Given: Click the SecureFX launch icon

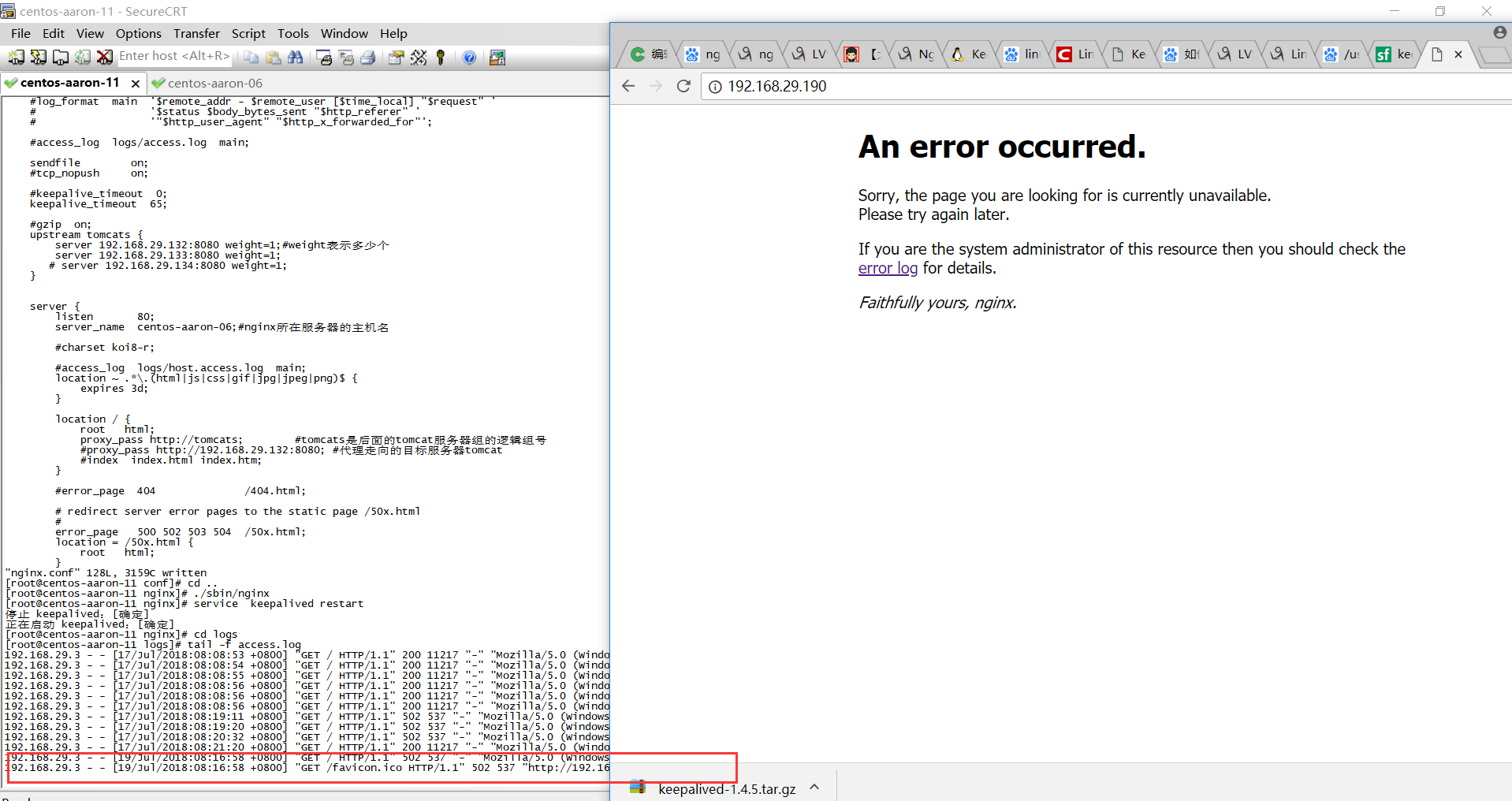Looking at the screenshot, I should 497,57.
